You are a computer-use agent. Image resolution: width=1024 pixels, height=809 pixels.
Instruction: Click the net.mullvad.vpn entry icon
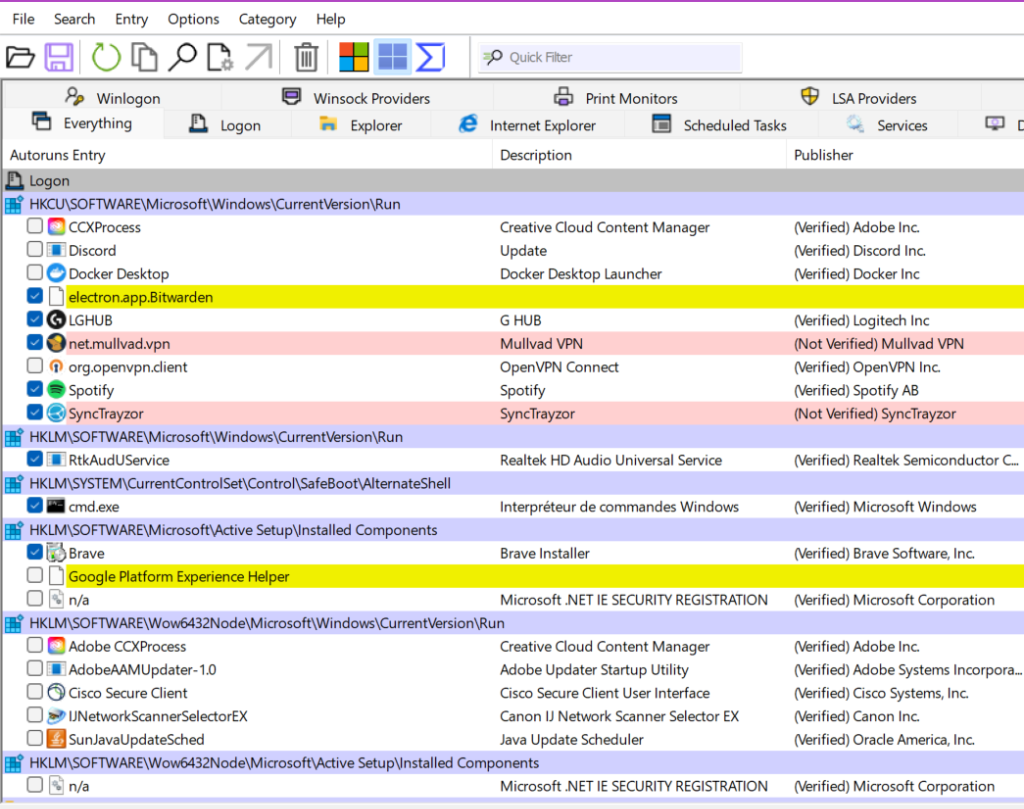pos(57,343)
